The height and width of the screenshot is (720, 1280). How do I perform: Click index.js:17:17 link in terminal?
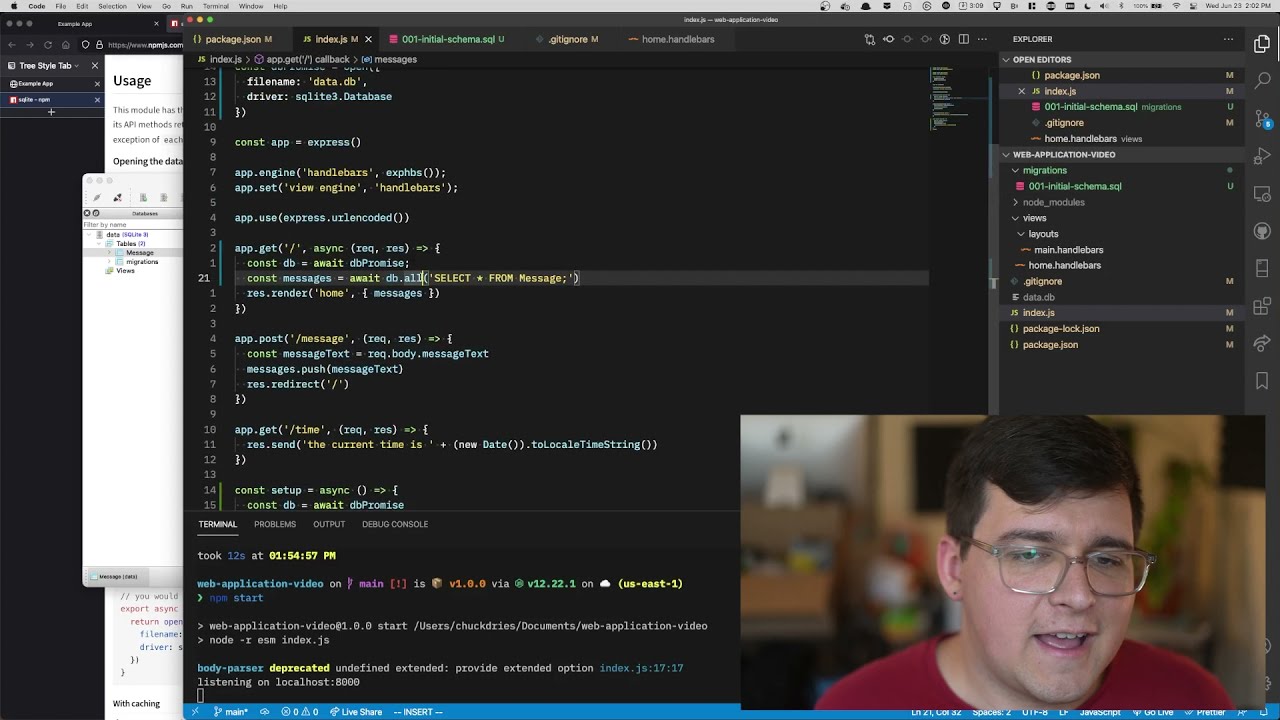[641, 668]
